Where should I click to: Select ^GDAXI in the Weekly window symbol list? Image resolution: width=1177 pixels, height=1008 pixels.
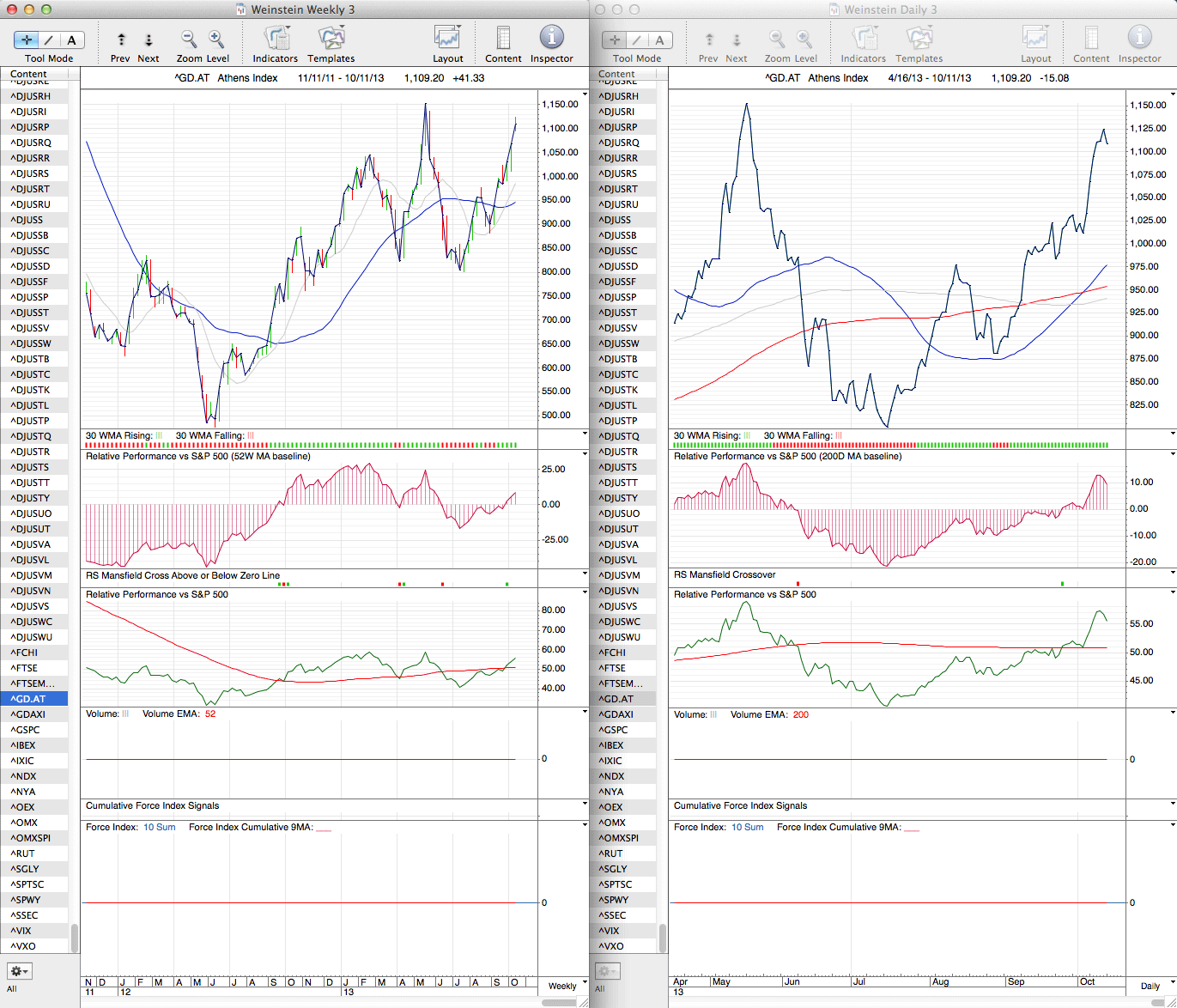[x=27, y=714]
